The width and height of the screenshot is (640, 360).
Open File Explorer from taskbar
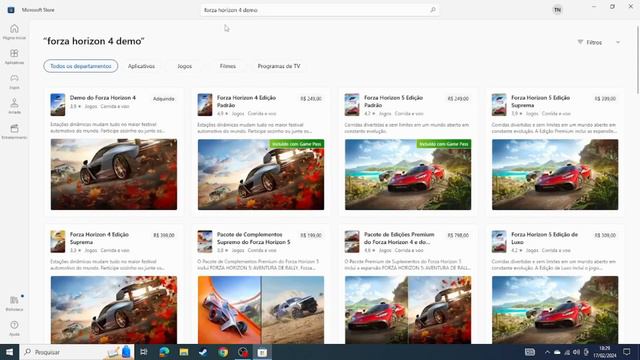pos(184,352)
